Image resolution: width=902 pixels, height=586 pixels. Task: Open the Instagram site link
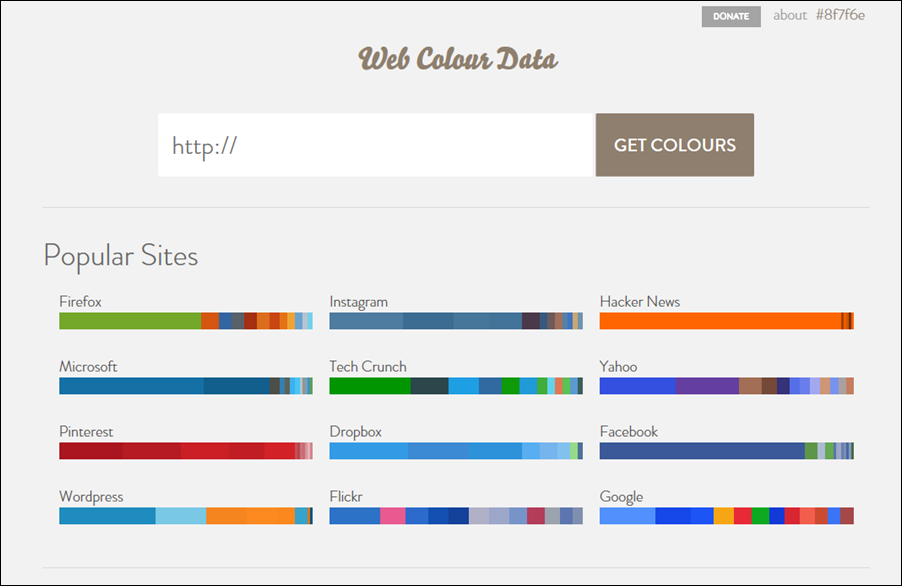click(358, 302)
